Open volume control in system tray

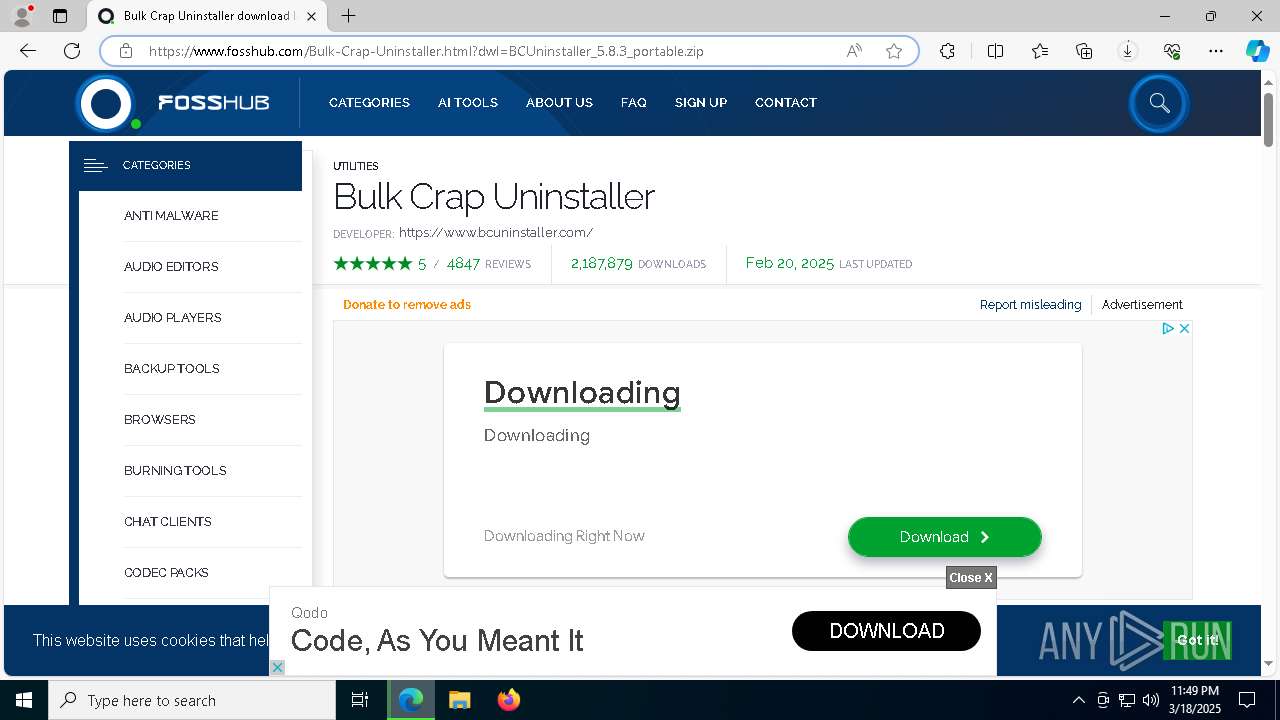tap(1150, 700)
